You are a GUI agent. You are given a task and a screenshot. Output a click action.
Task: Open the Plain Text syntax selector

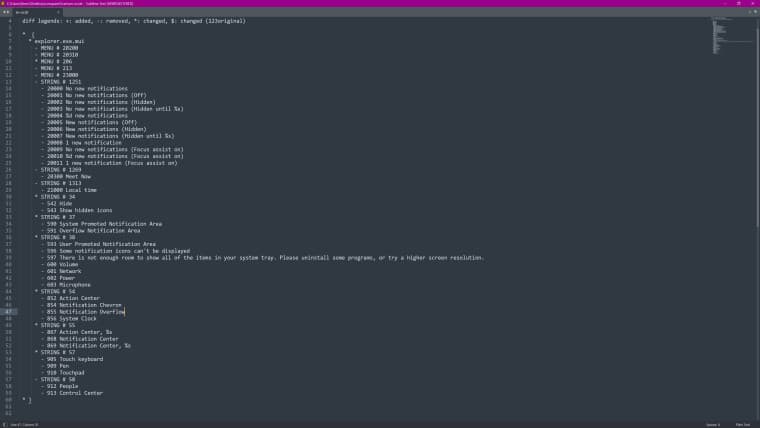point(743,425)
